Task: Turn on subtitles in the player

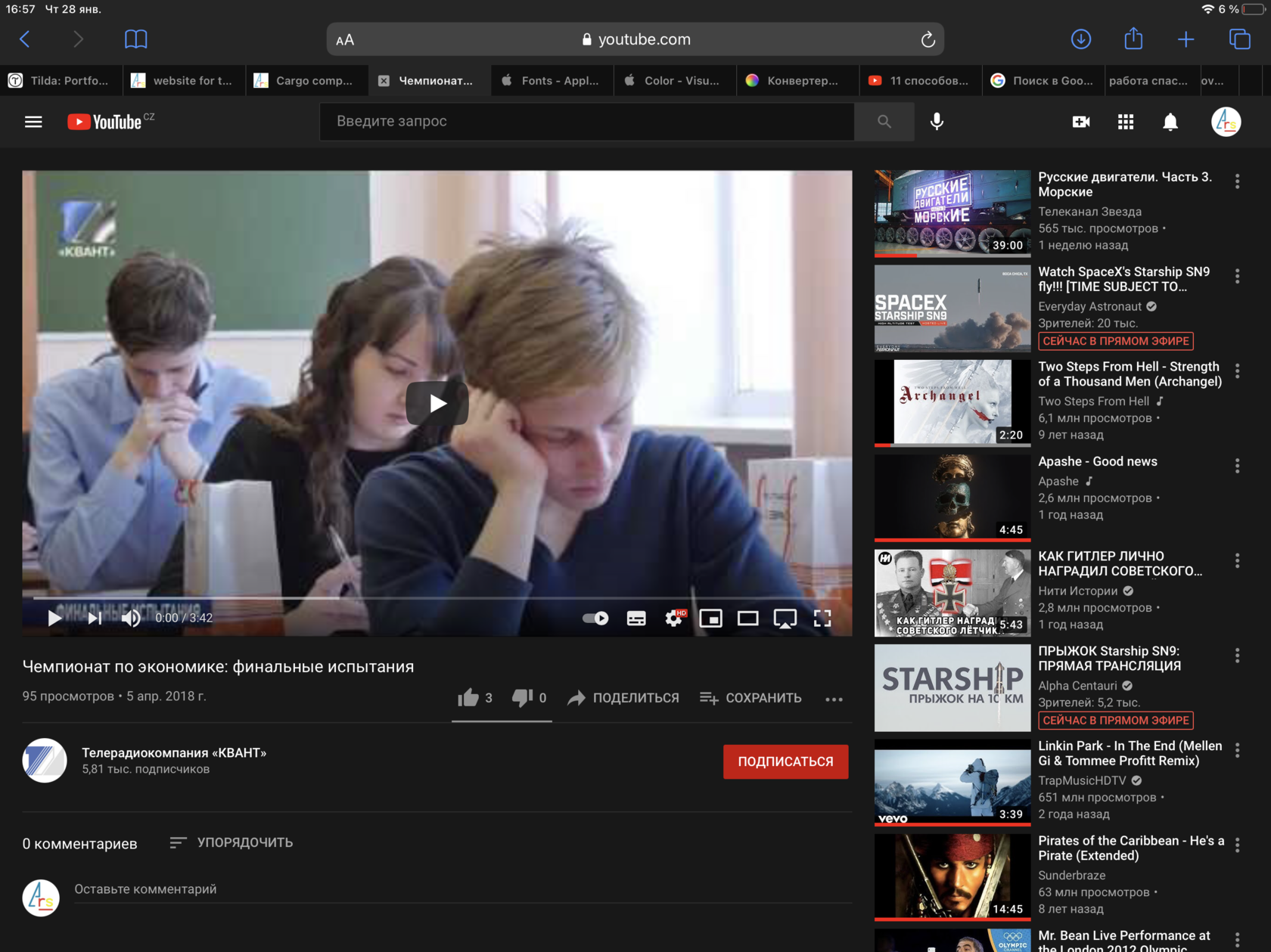Action: 636,619
